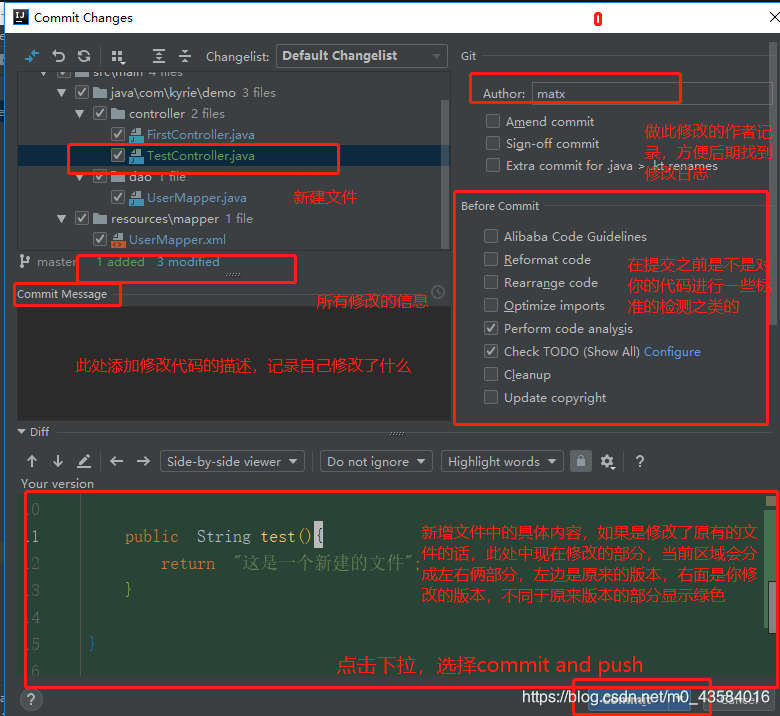Click the Configure link for TODO
This screenshot has width=780, height=716.
[672, 352]
